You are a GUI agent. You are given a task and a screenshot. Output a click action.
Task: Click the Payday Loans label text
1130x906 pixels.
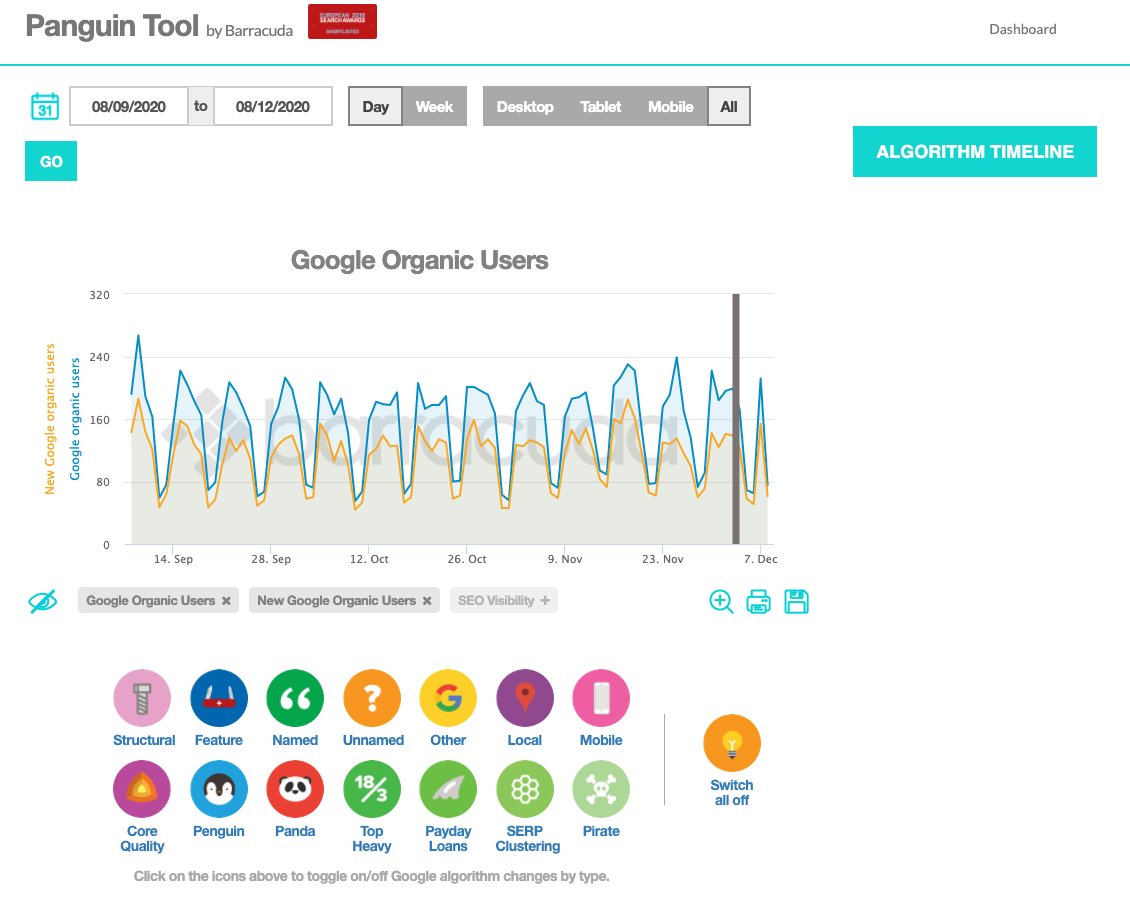(x=448, y=838)
